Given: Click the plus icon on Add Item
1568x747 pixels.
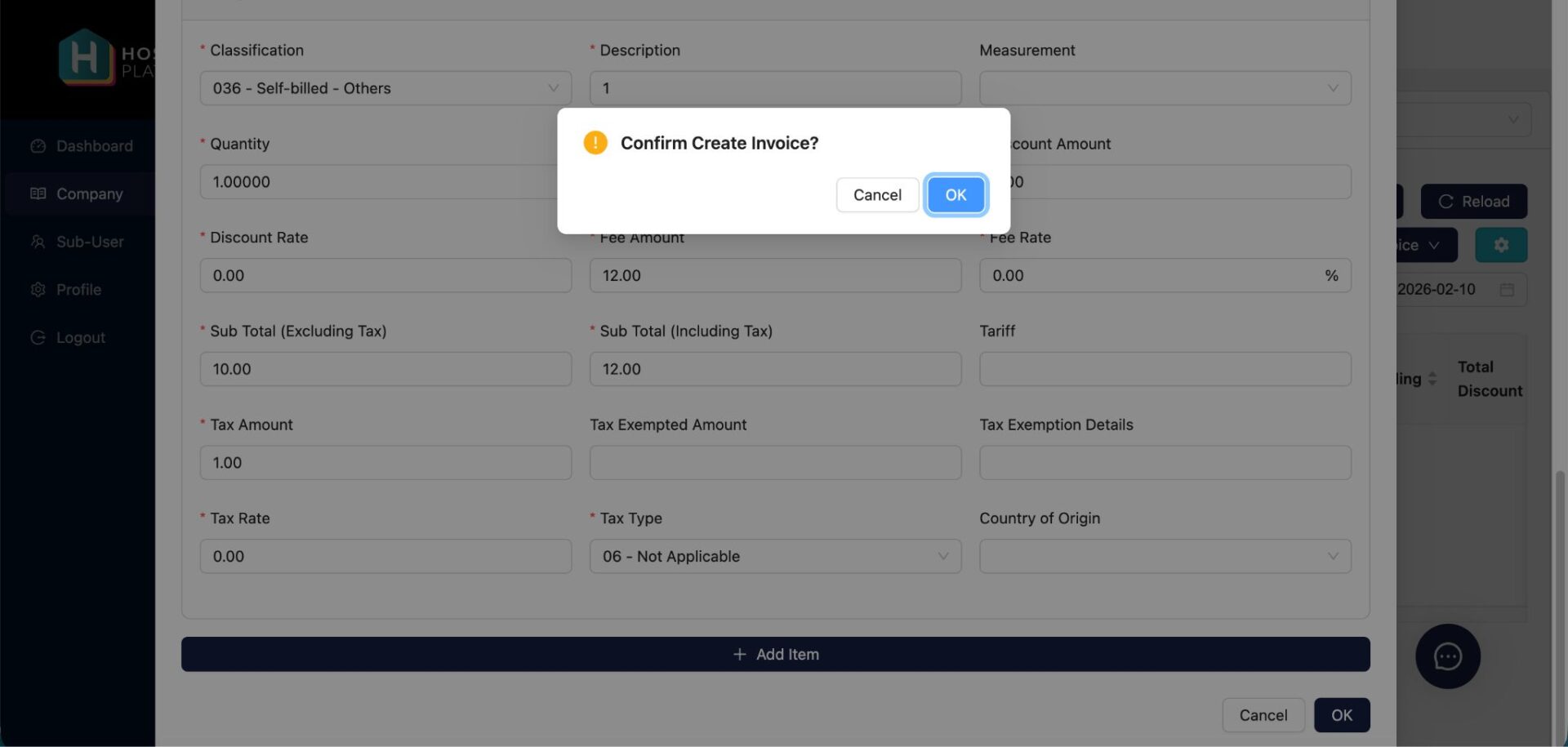Looking at the screenshot, I should pos(739,654).
